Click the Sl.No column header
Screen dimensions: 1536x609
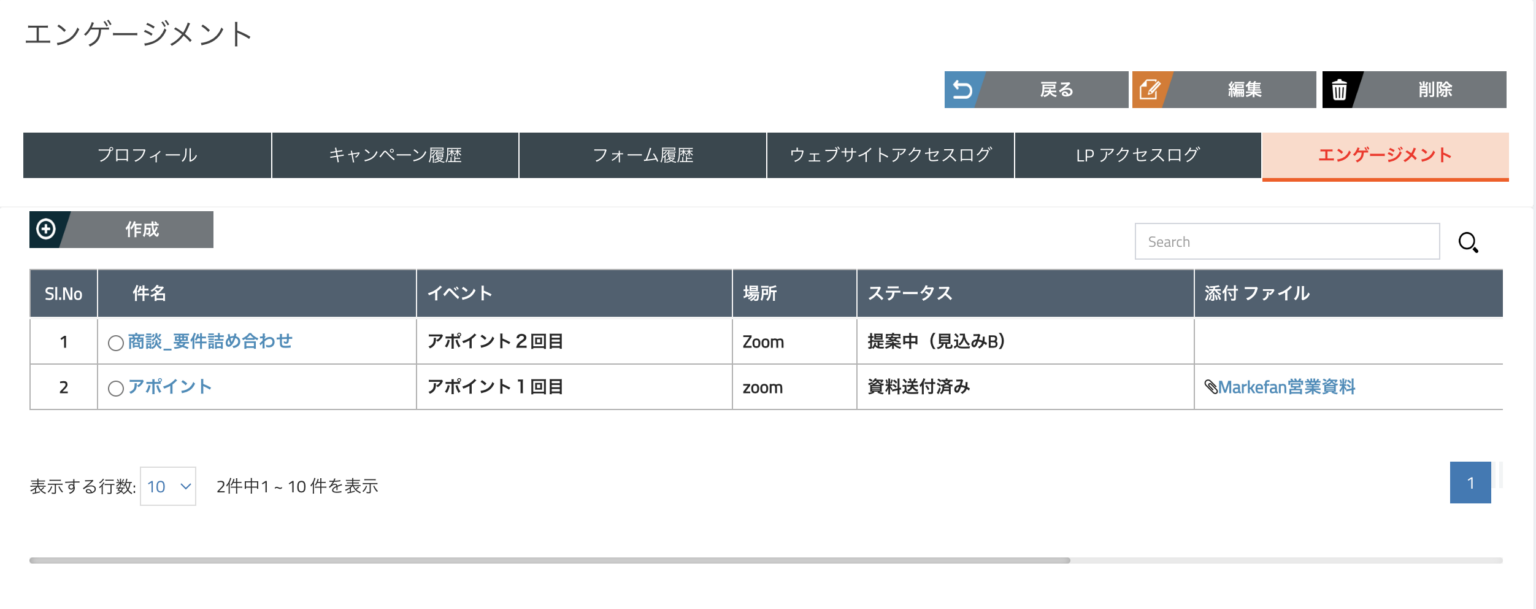click(x=64, y=293)
